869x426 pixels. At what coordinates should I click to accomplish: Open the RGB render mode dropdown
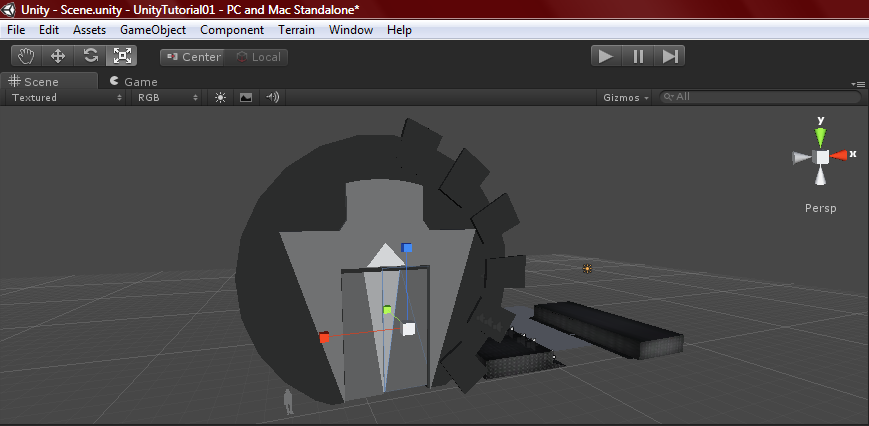coord(167,97)
